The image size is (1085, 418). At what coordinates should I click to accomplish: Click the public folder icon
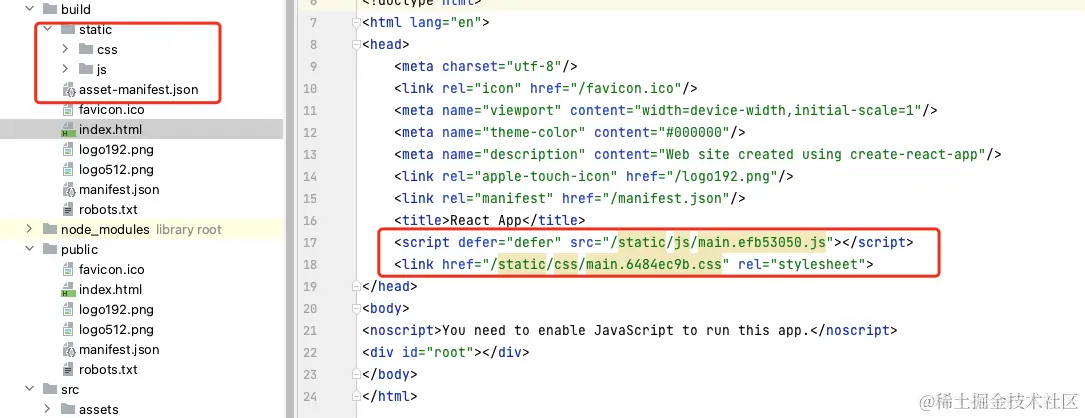coord(49,249)
